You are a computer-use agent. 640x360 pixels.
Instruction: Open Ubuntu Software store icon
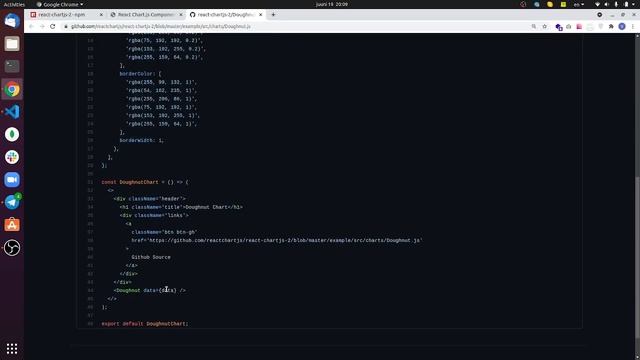[12, 225]
